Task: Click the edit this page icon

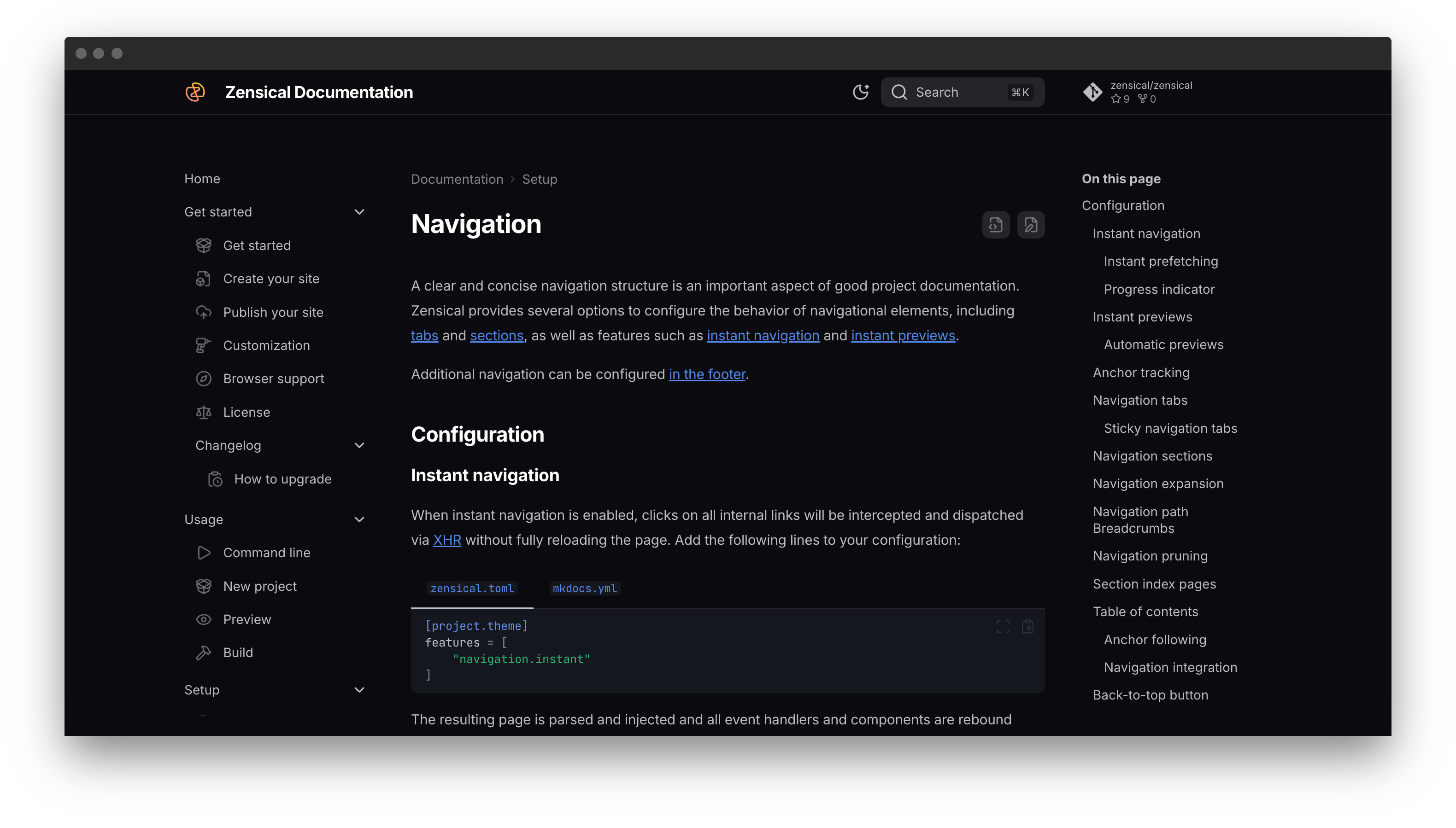Action: tap(1030, 225)
